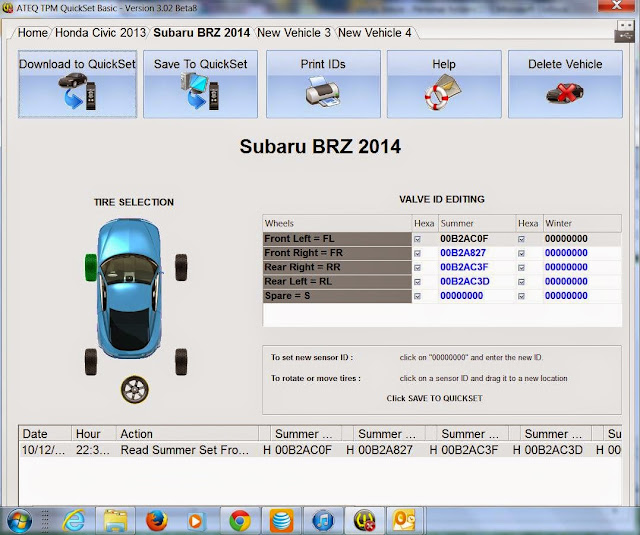Viewport: 640px width, 535px height.
Task: Toggle Winter Hexa checkbox for Front Right
Action: (521, 253)
